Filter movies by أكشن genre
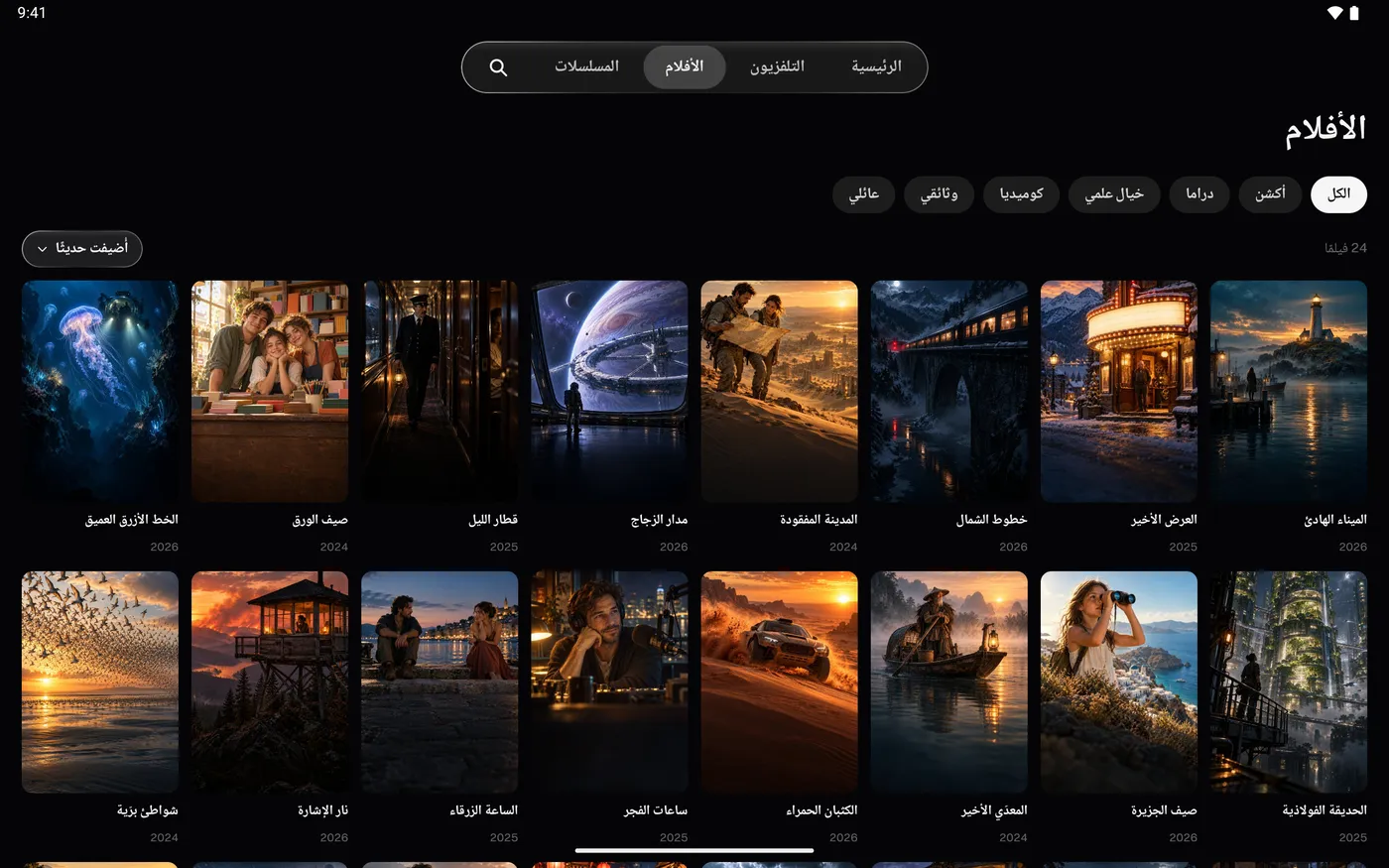The height and width of the screenshot is (868, 1389). tap(1270, 194)
